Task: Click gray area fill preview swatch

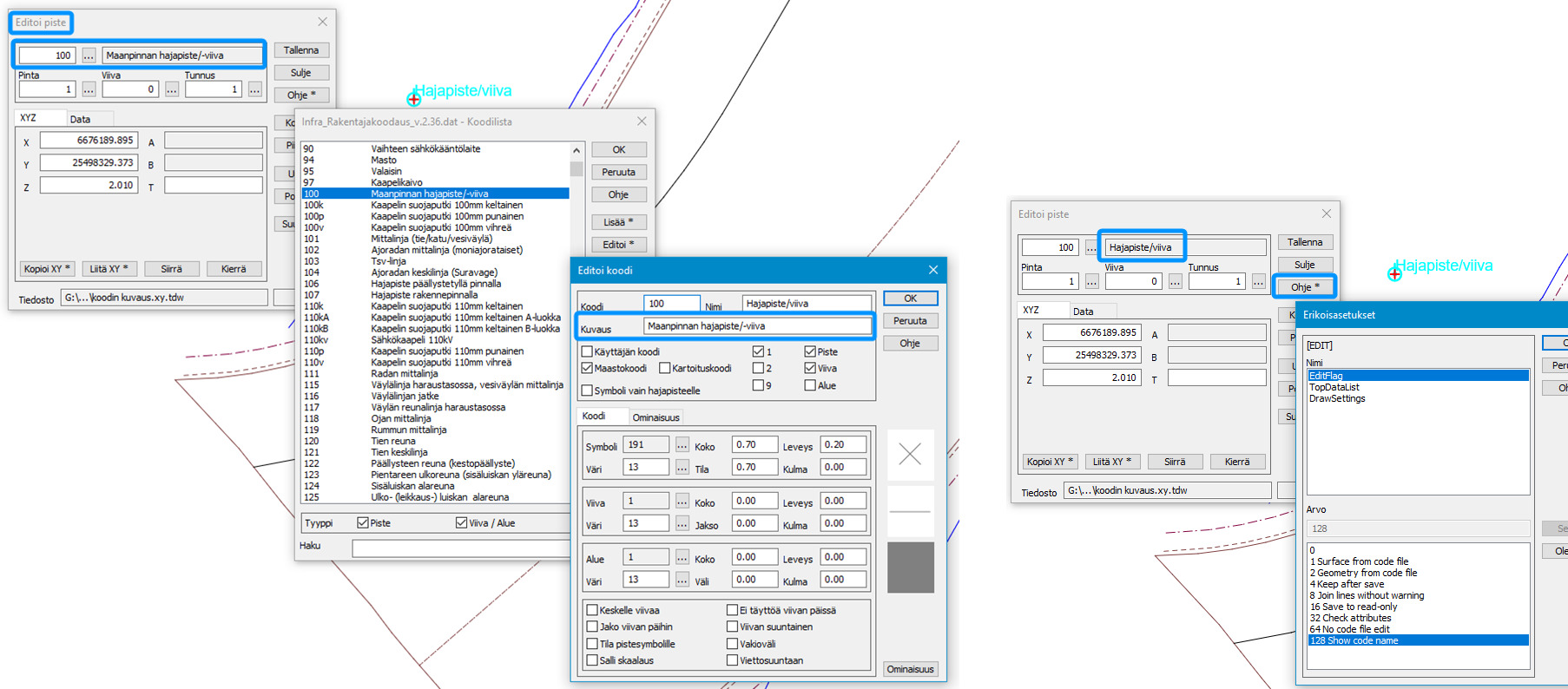Action: point(910,568)
